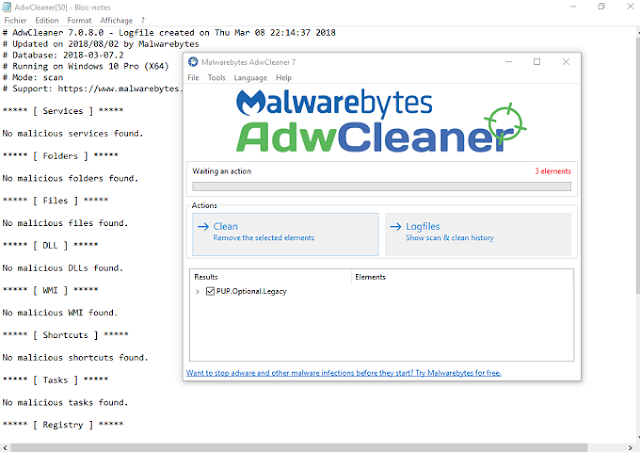The height and width of the screenshot is (452, 640).
Task: Click 'No malicious DLLs found.' line in log
Action: coord(62,268)
